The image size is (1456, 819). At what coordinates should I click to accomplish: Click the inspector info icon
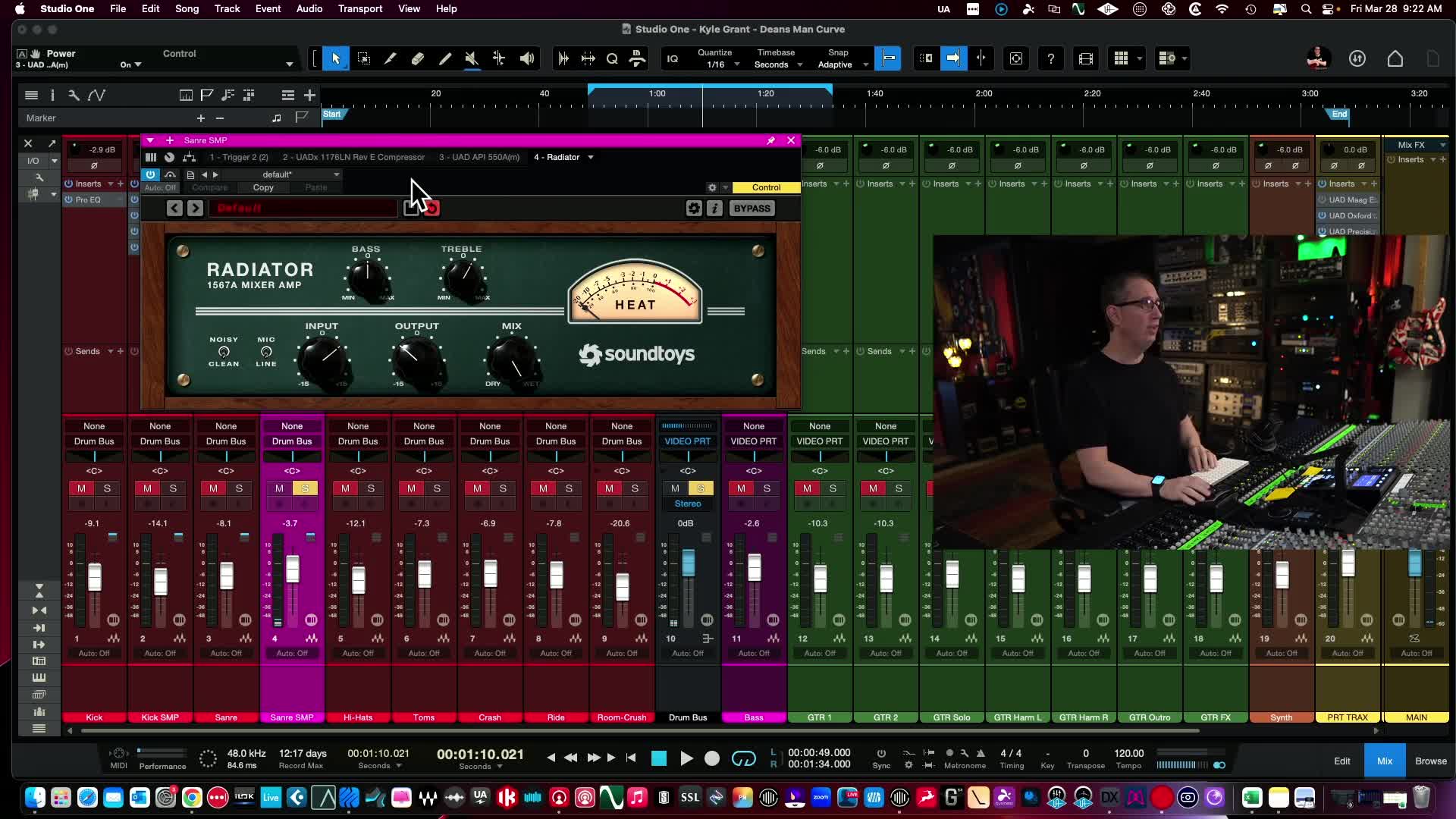click(52, 95)
